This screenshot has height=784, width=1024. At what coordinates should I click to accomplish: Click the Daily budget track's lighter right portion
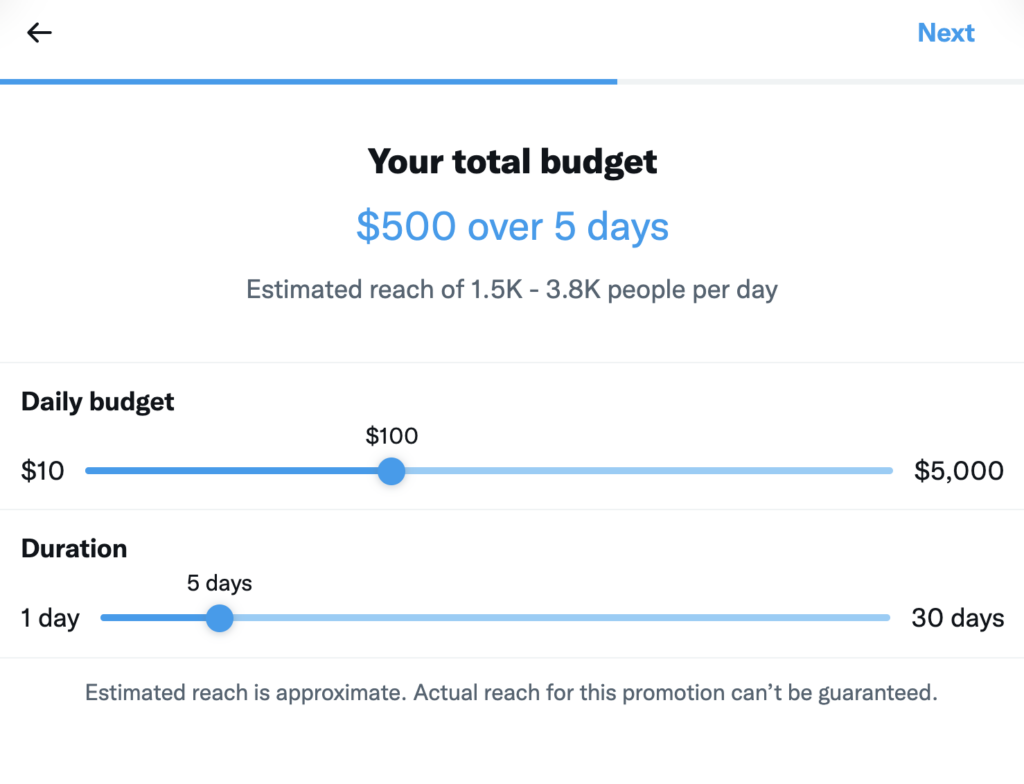[650, 471]
